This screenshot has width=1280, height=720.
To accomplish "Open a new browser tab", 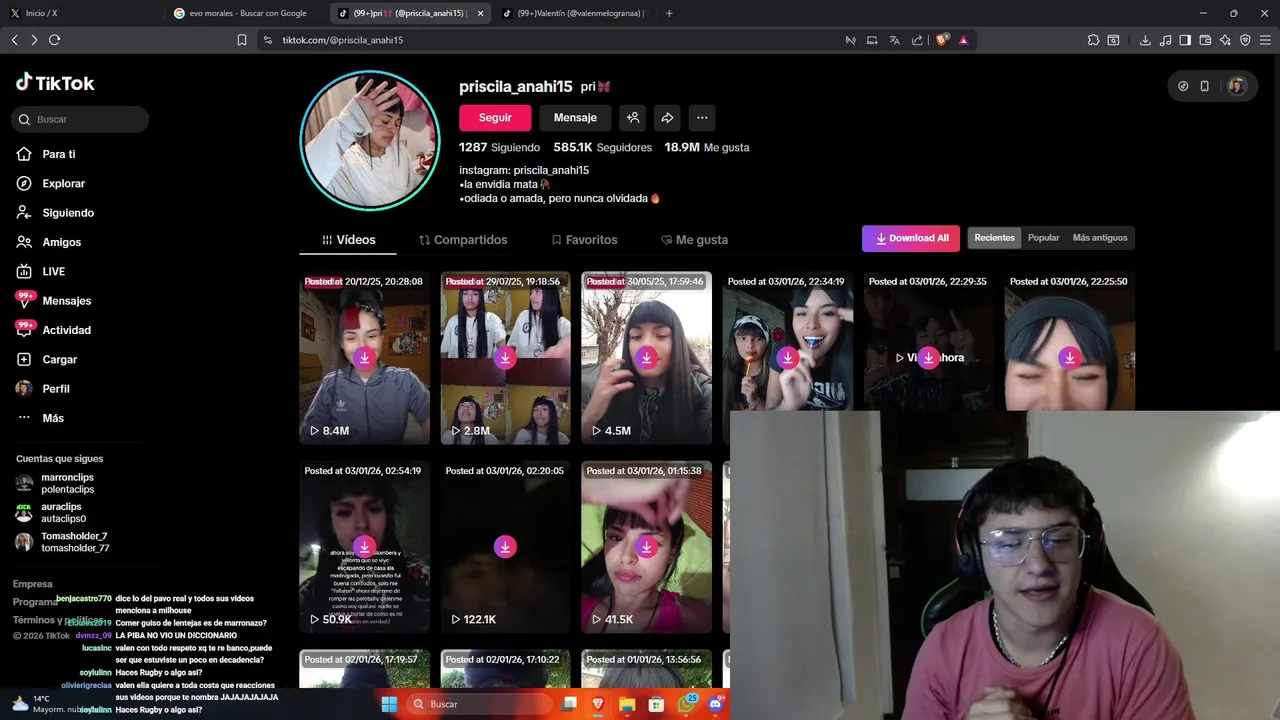I will pos(669,13).
